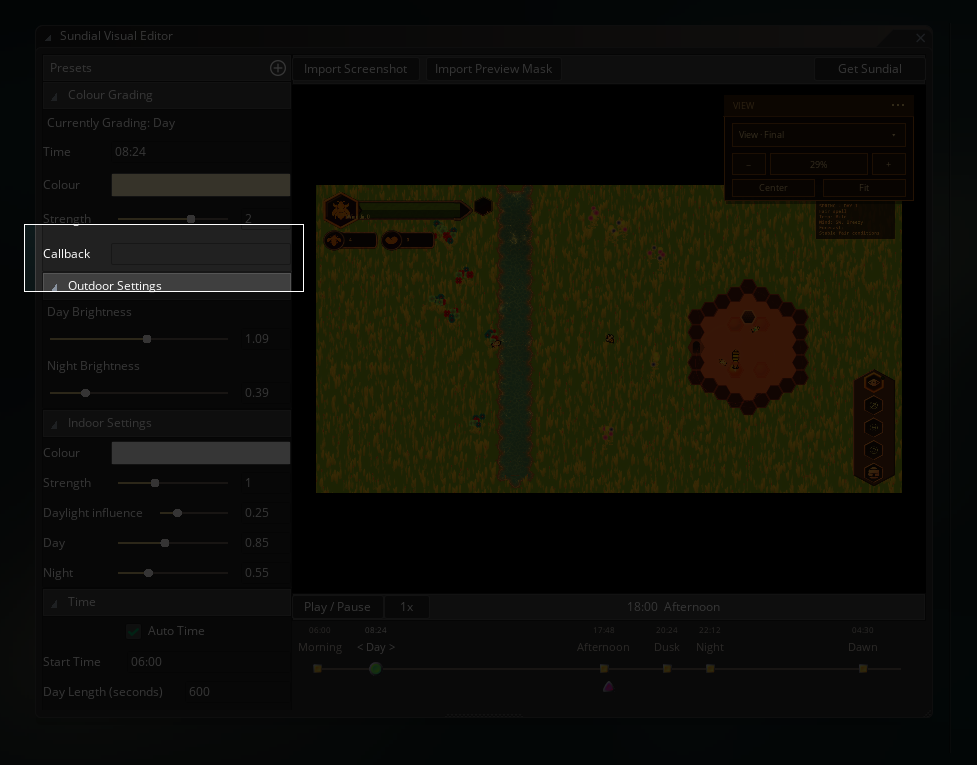Open the Colour Grading colour swatch
The width and height of the screenshot is (977, 765).
coord(201,185)
